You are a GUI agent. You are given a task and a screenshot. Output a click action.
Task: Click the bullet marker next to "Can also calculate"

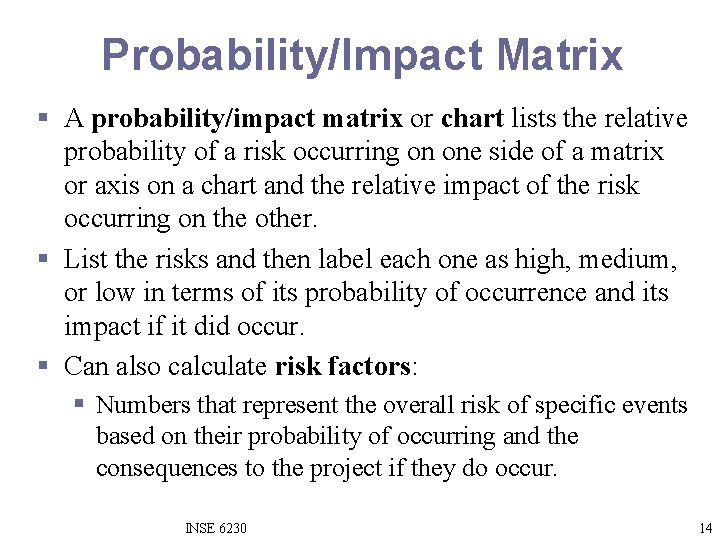pyautogui.click(x=43, y=366)
